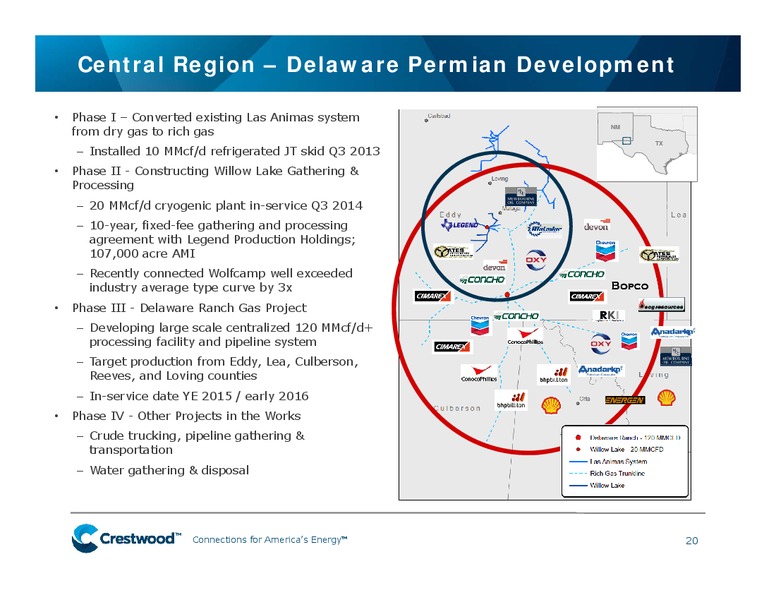Click the ConocoPhillips logo below the lowest Cimarex
Screen dimensions: 776x600
pyautogui.click(x=479, y=373)
